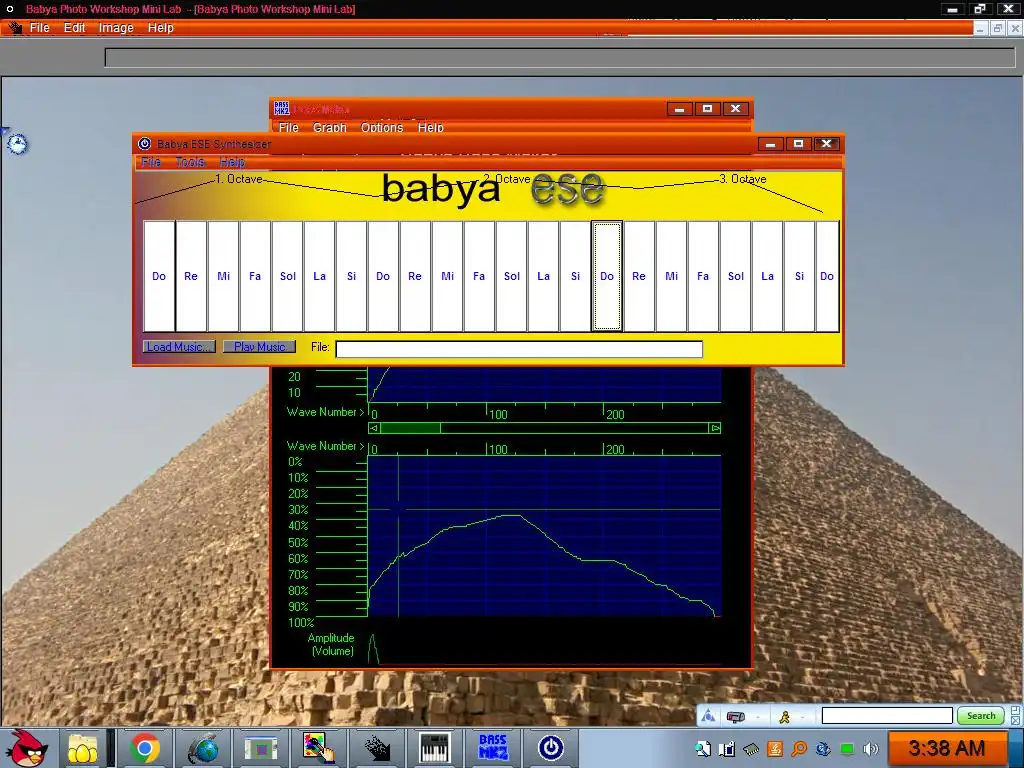Switch to the BASS MK2 taskbar app

tap(493, 748)
